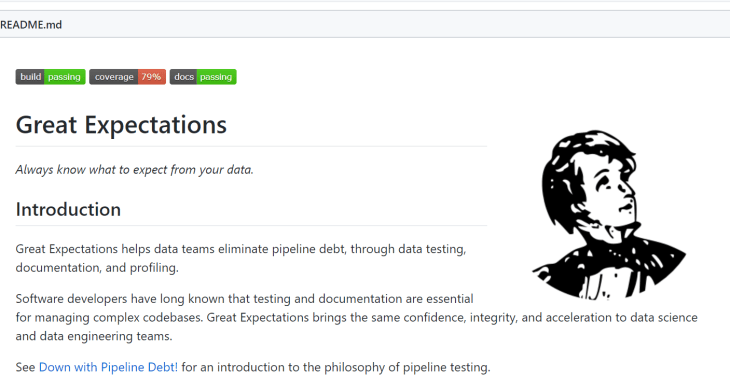Open the coverage 79% badge
The width and height of the screenshot is (730, 389).
pos(128,77)
